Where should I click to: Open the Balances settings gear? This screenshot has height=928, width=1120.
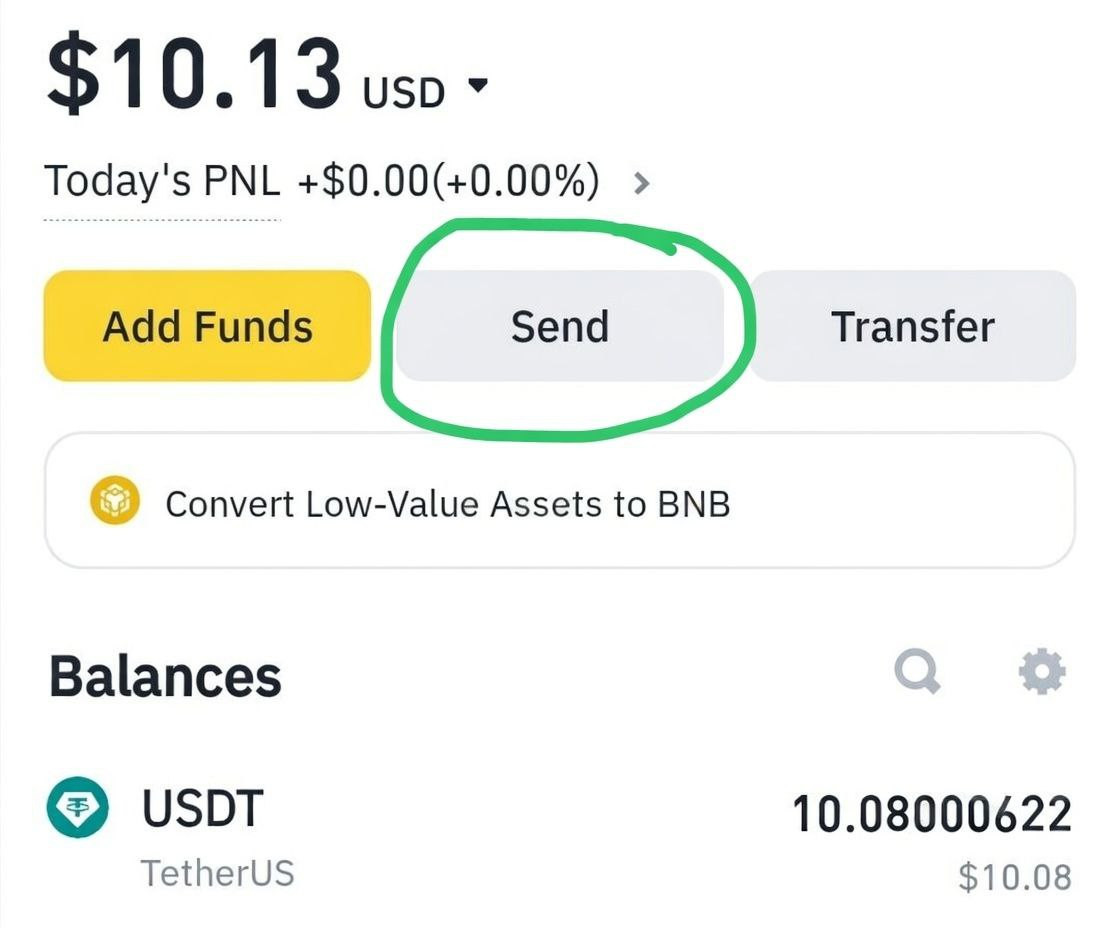[1042, 672]
